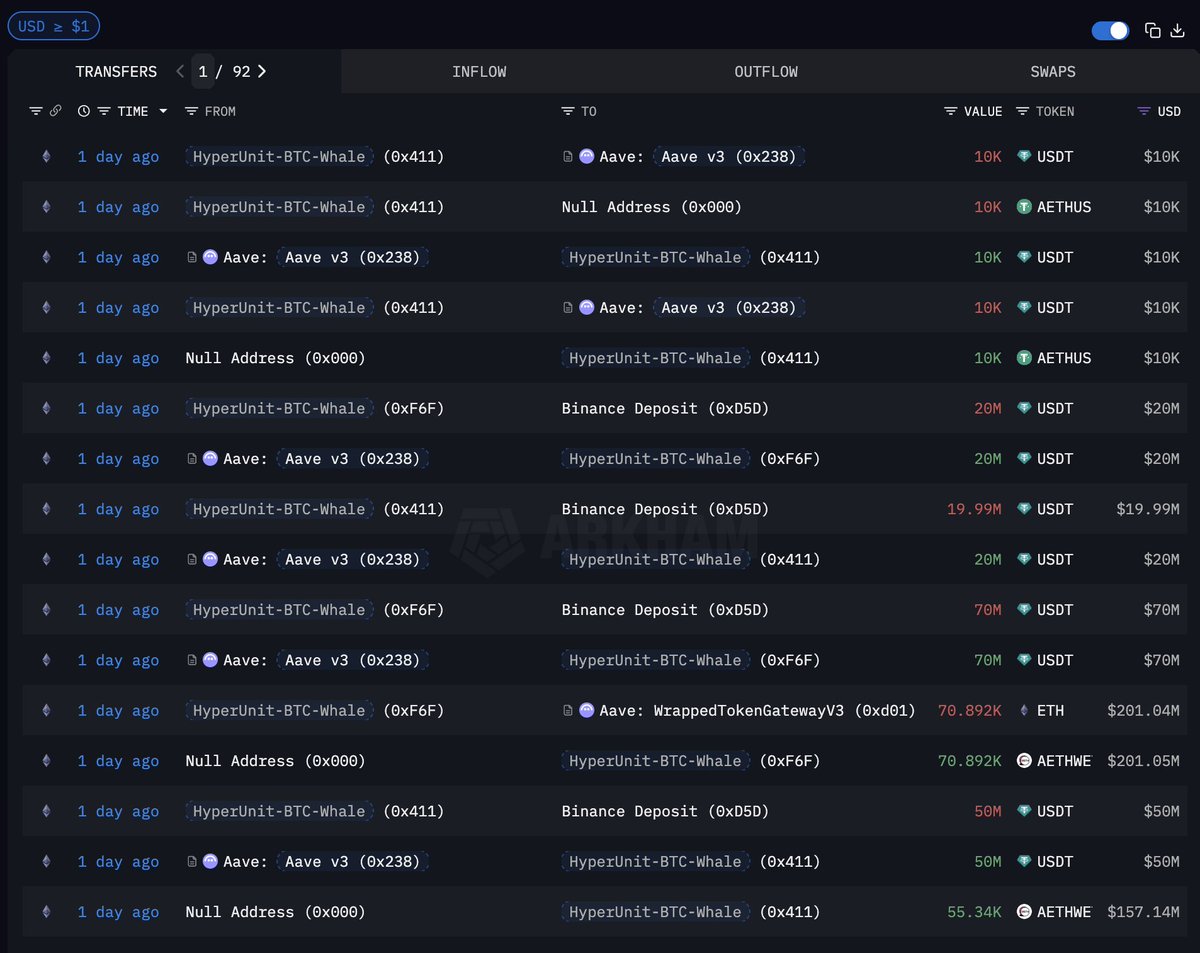Click the download/export transfers icon

[x=1180, y=30]
